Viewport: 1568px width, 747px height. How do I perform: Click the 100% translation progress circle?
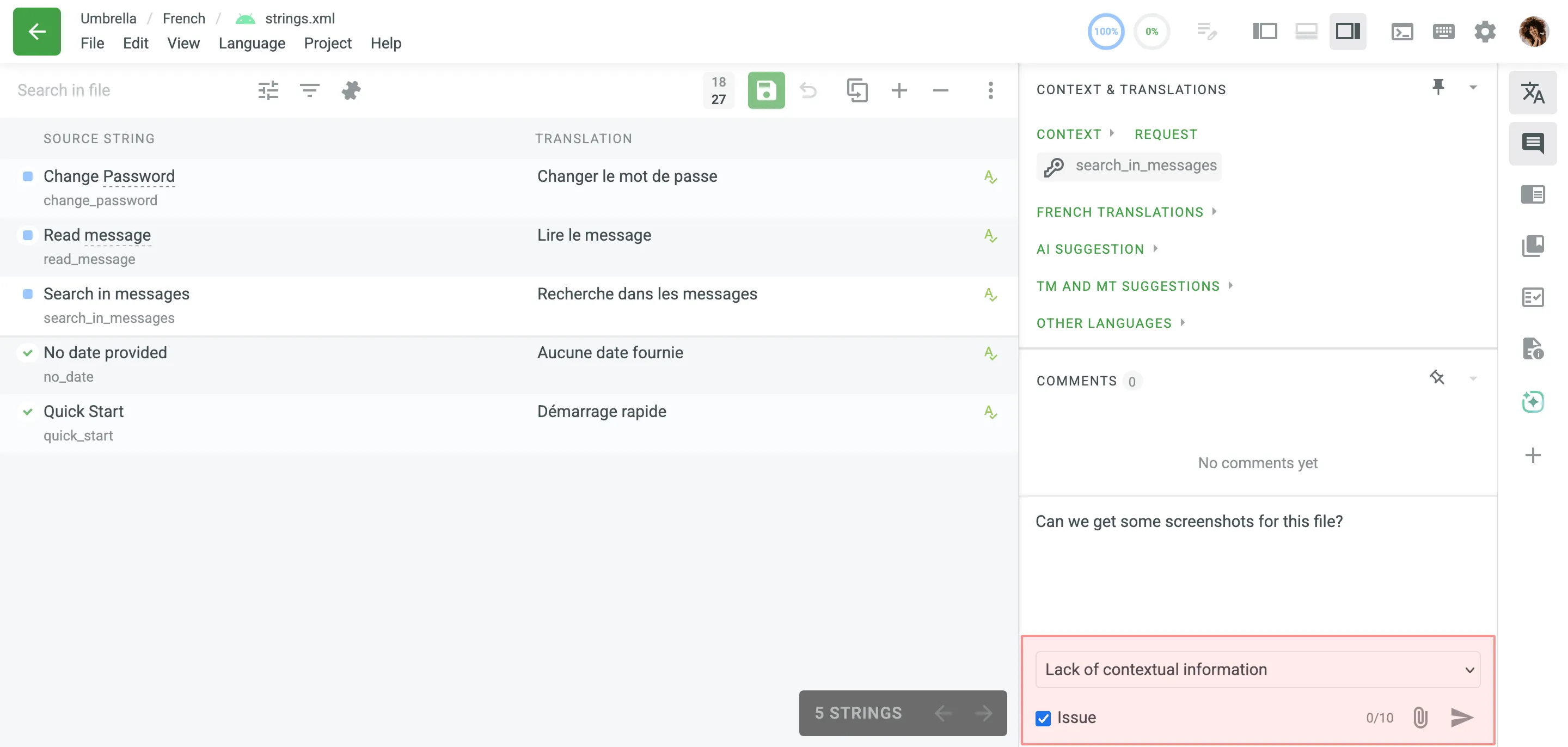[x=1105, y=32]
